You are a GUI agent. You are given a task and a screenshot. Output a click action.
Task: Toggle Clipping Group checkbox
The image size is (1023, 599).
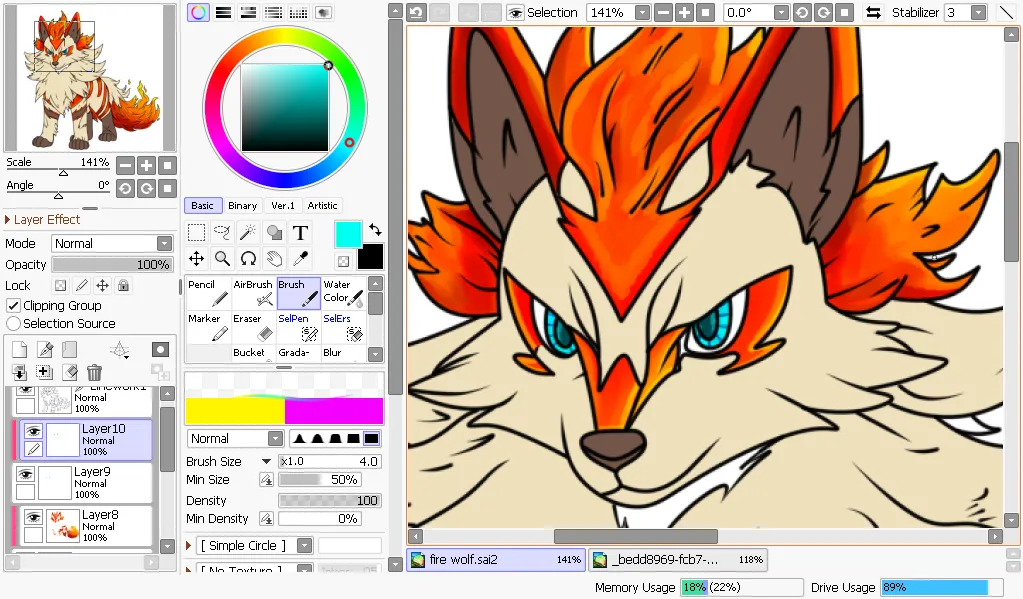(13, 305)
